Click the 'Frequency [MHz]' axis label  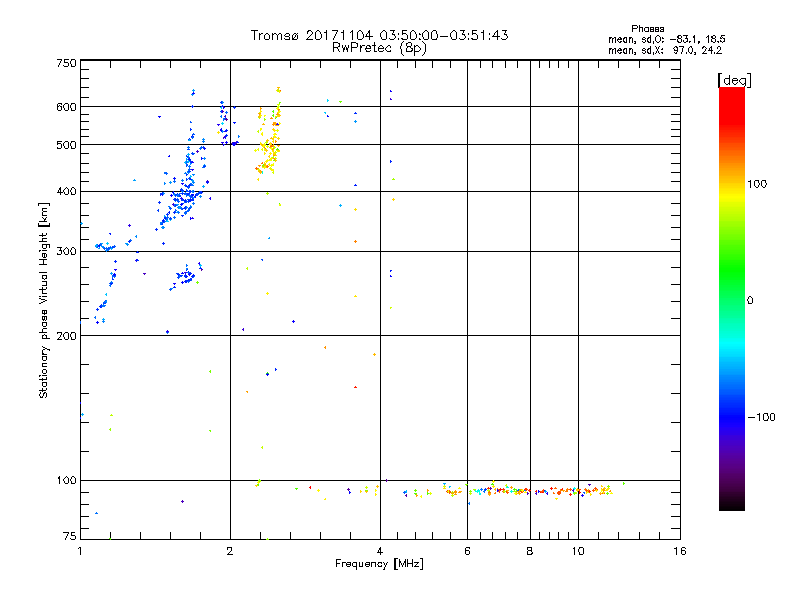(x=379, y=563)
